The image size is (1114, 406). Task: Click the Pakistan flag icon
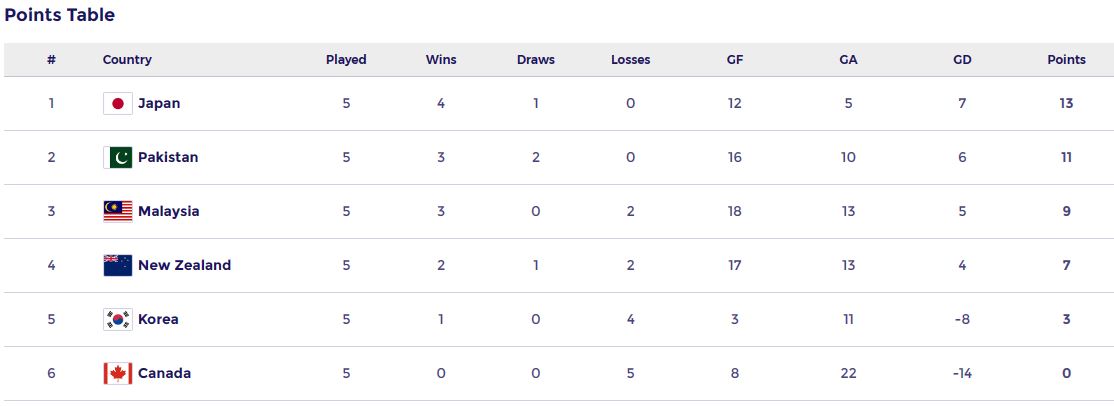[x=117, y=158]
